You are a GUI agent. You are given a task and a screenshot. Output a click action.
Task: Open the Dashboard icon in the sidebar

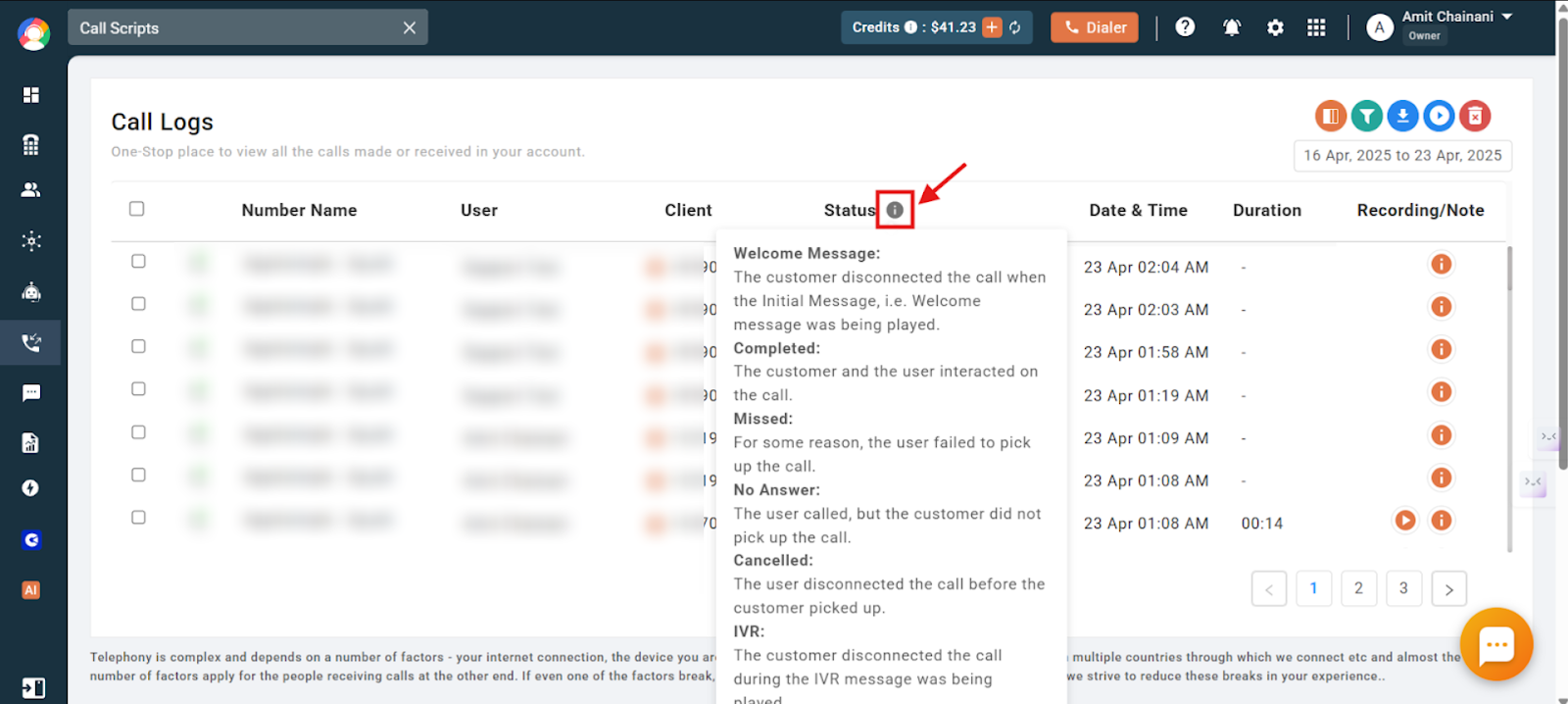click(31, 95)
